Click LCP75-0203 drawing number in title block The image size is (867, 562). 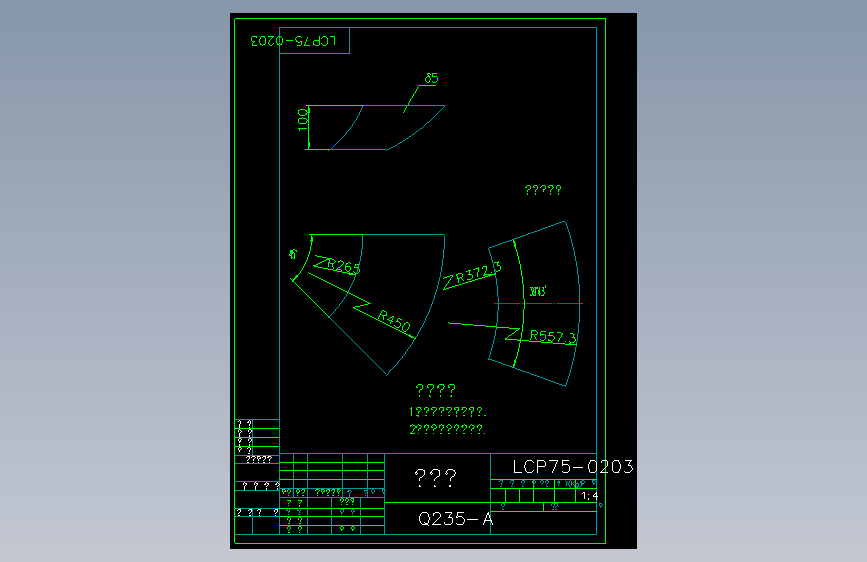tap(573, 467)
